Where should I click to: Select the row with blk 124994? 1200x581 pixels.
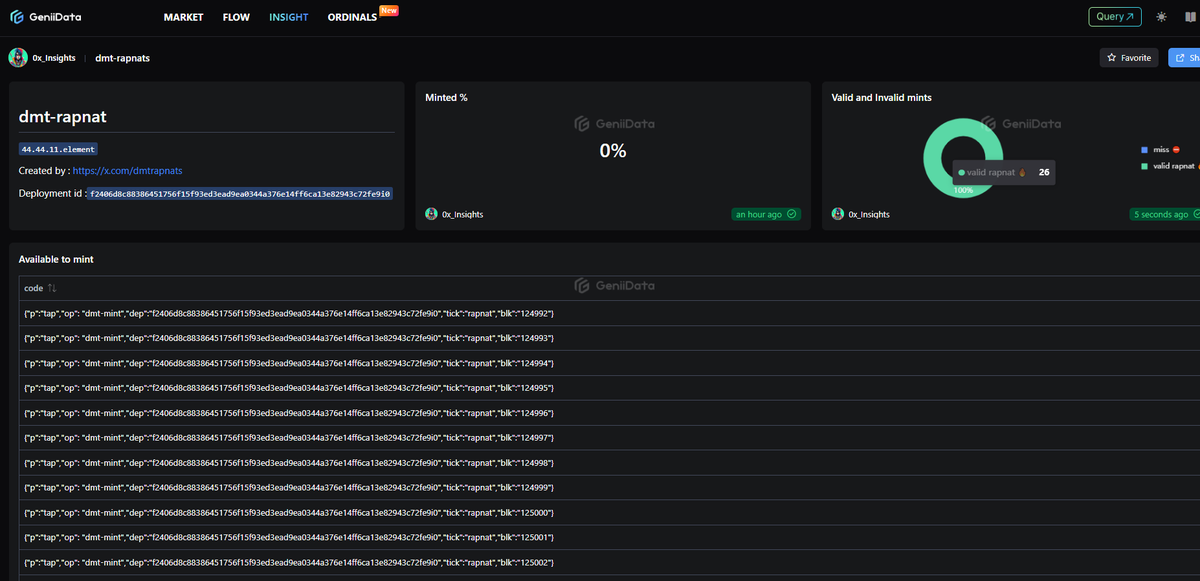click(609, 364)
